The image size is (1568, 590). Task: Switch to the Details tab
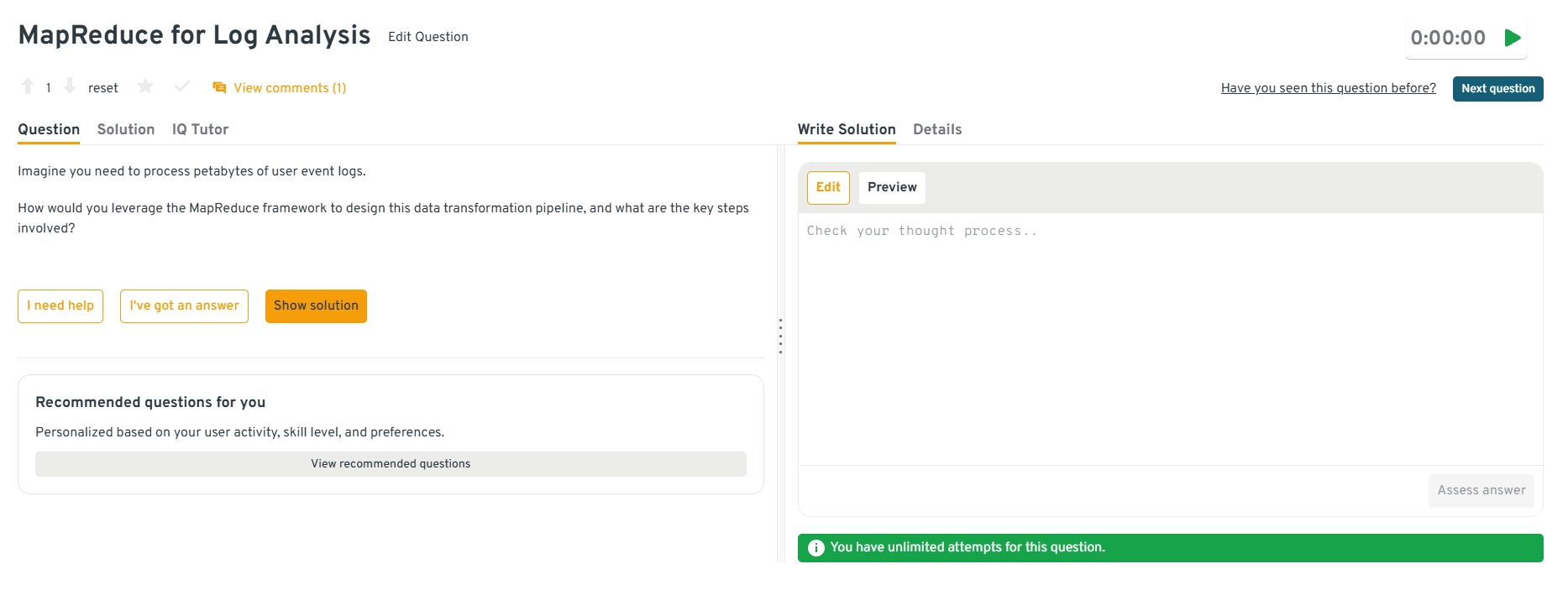click(937, 129)
